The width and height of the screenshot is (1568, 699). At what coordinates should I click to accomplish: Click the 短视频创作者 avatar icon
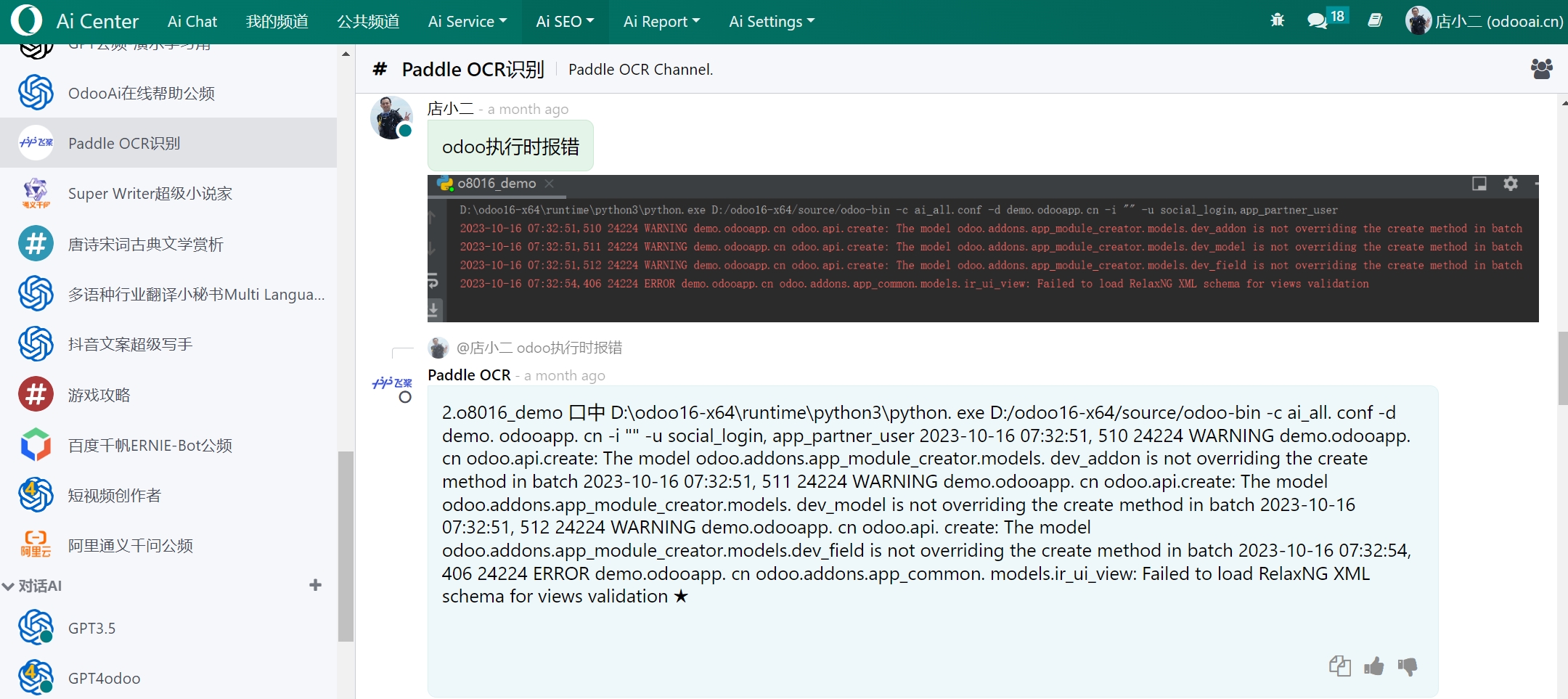tap(36, 495)
